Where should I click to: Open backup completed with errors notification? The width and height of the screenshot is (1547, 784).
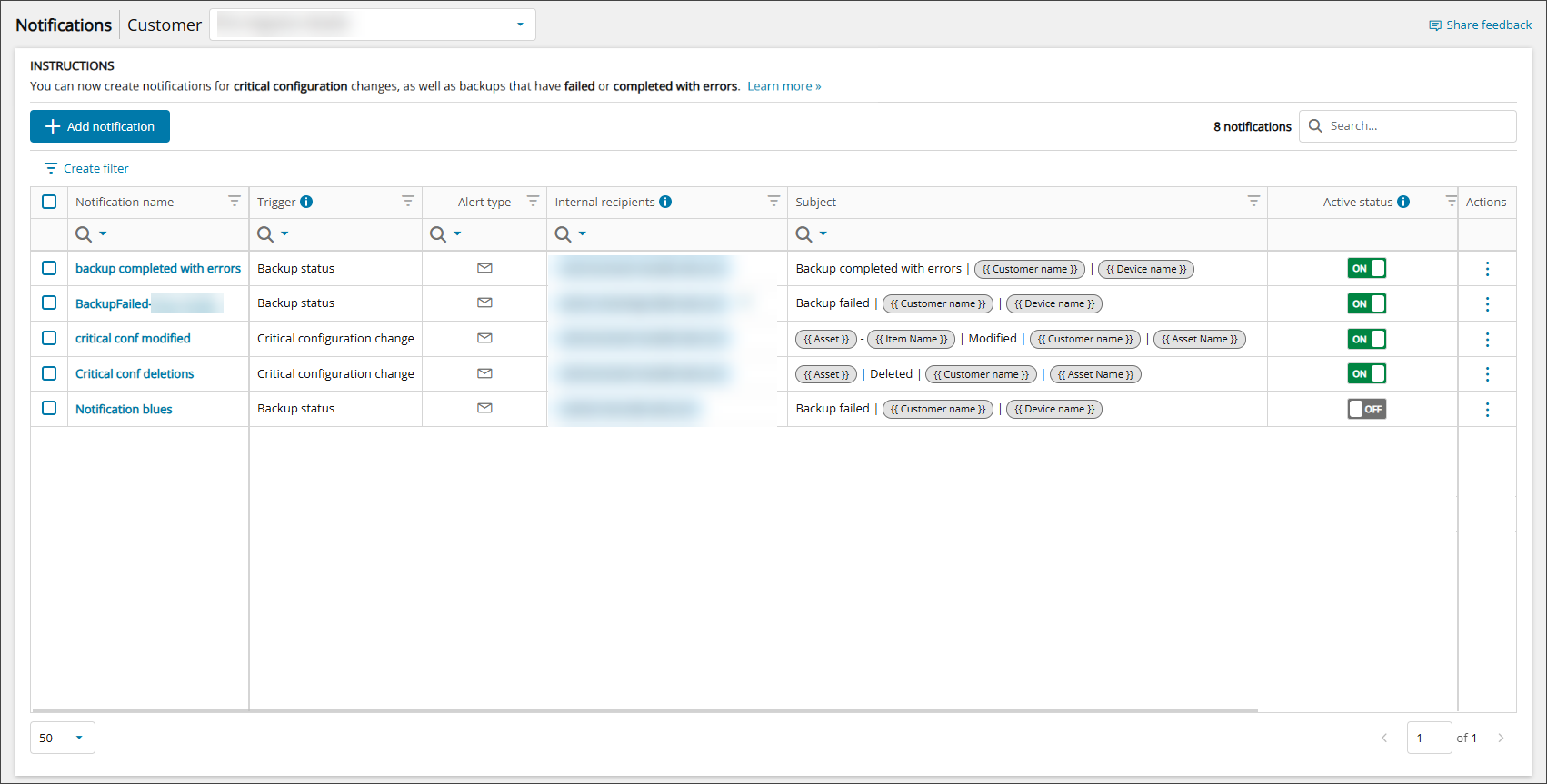point(158,268)
